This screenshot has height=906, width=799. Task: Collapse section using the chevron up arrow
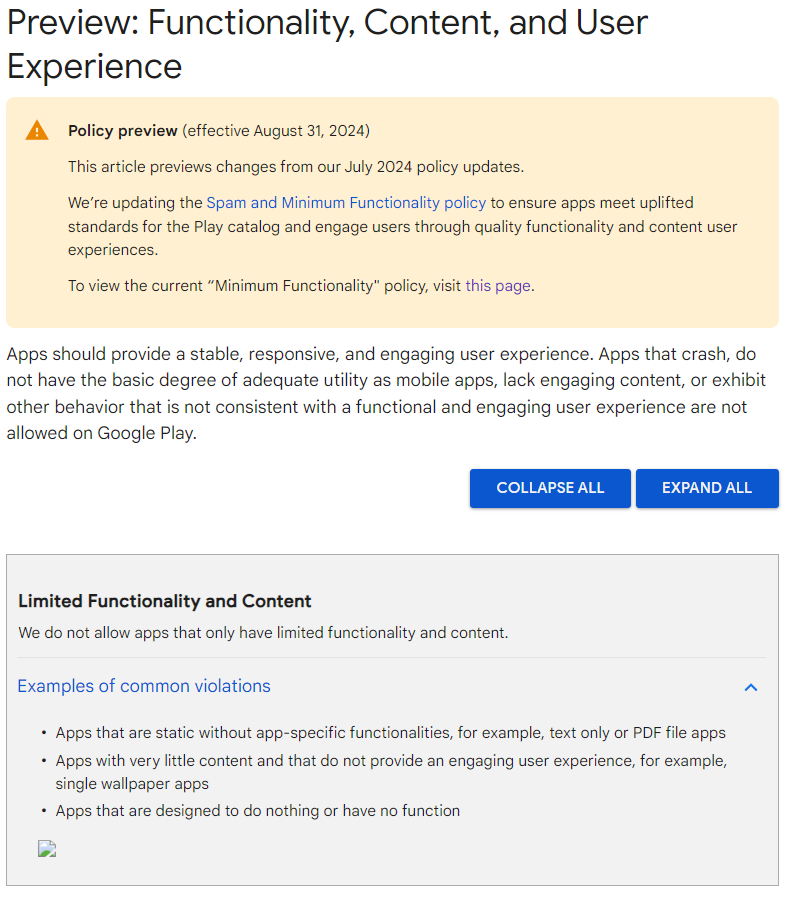pyautogui.click(x=751, y=687)
